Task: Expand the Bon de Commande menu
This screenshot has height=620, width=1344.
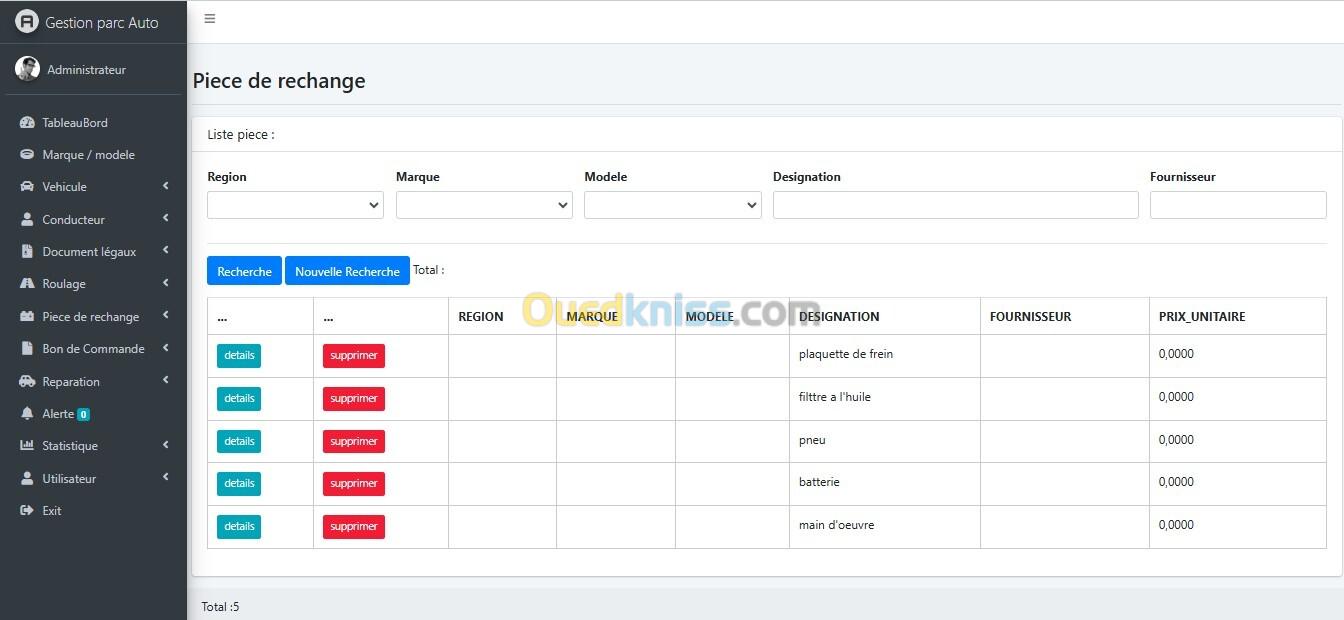Action: 93,349
